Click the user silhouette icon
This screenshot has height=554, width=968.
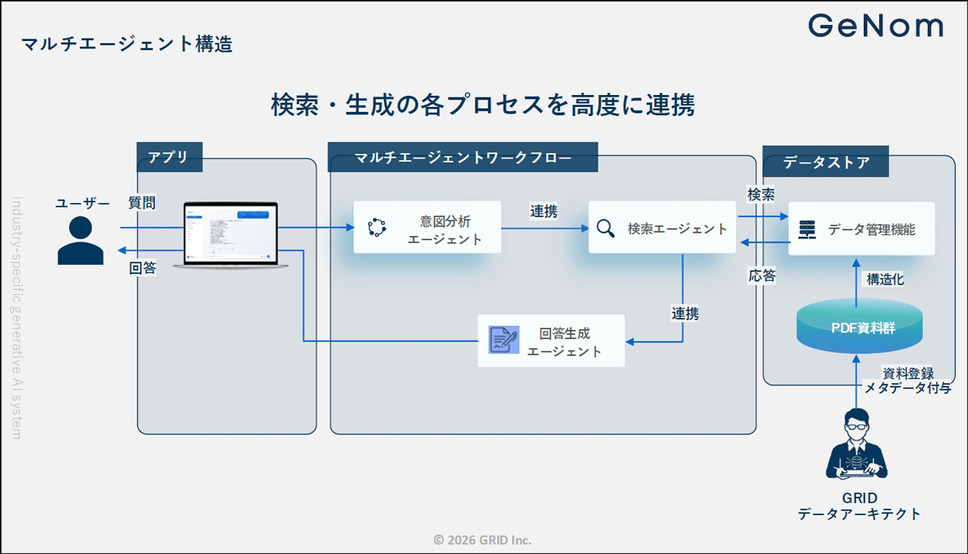coord(80,241)
